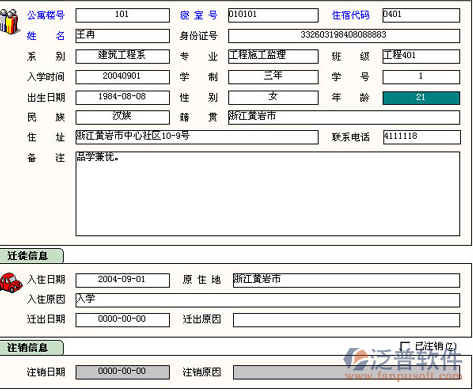
Task: Click the empty 迁出原因 input field
Action: pos(346,320)
